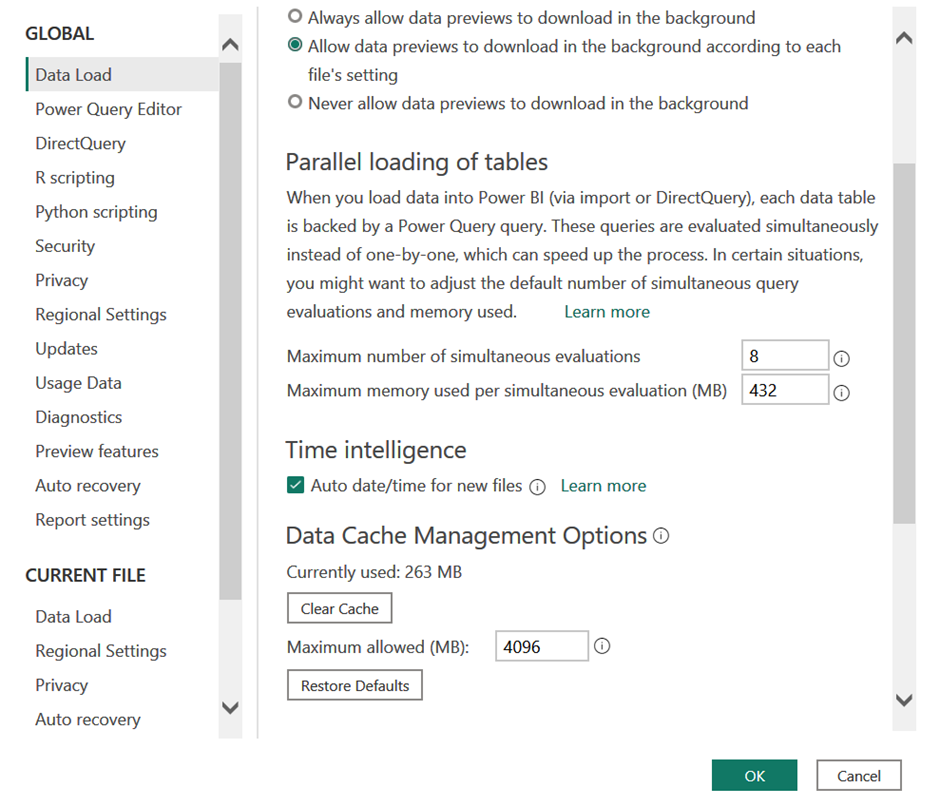The image size is (940, 807).
Task: Click Parallel loading of tables heading
Action: coord(417,162)
